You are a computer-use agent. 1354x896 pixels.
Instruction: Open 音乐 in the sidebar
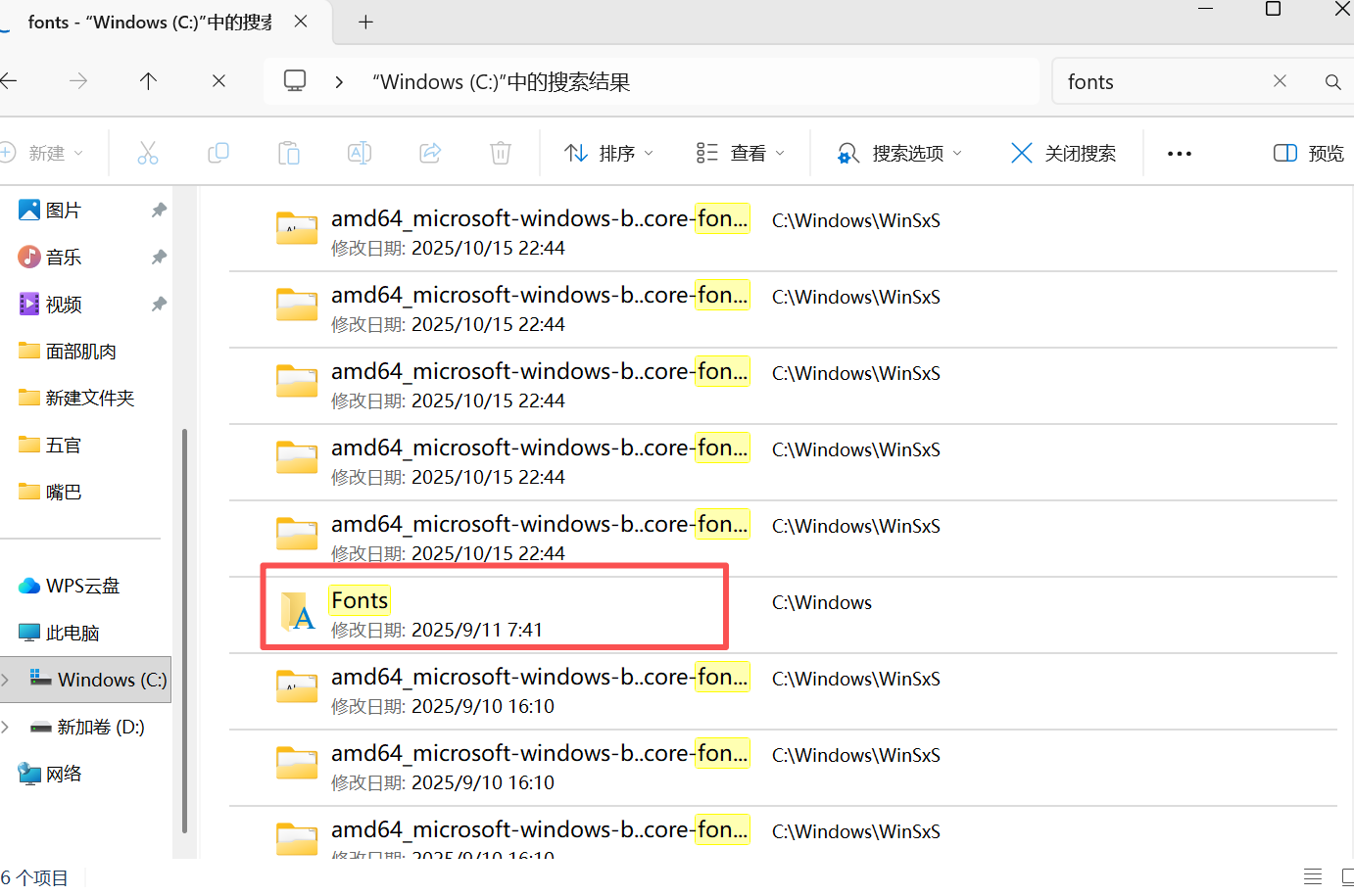pos(64,258)
